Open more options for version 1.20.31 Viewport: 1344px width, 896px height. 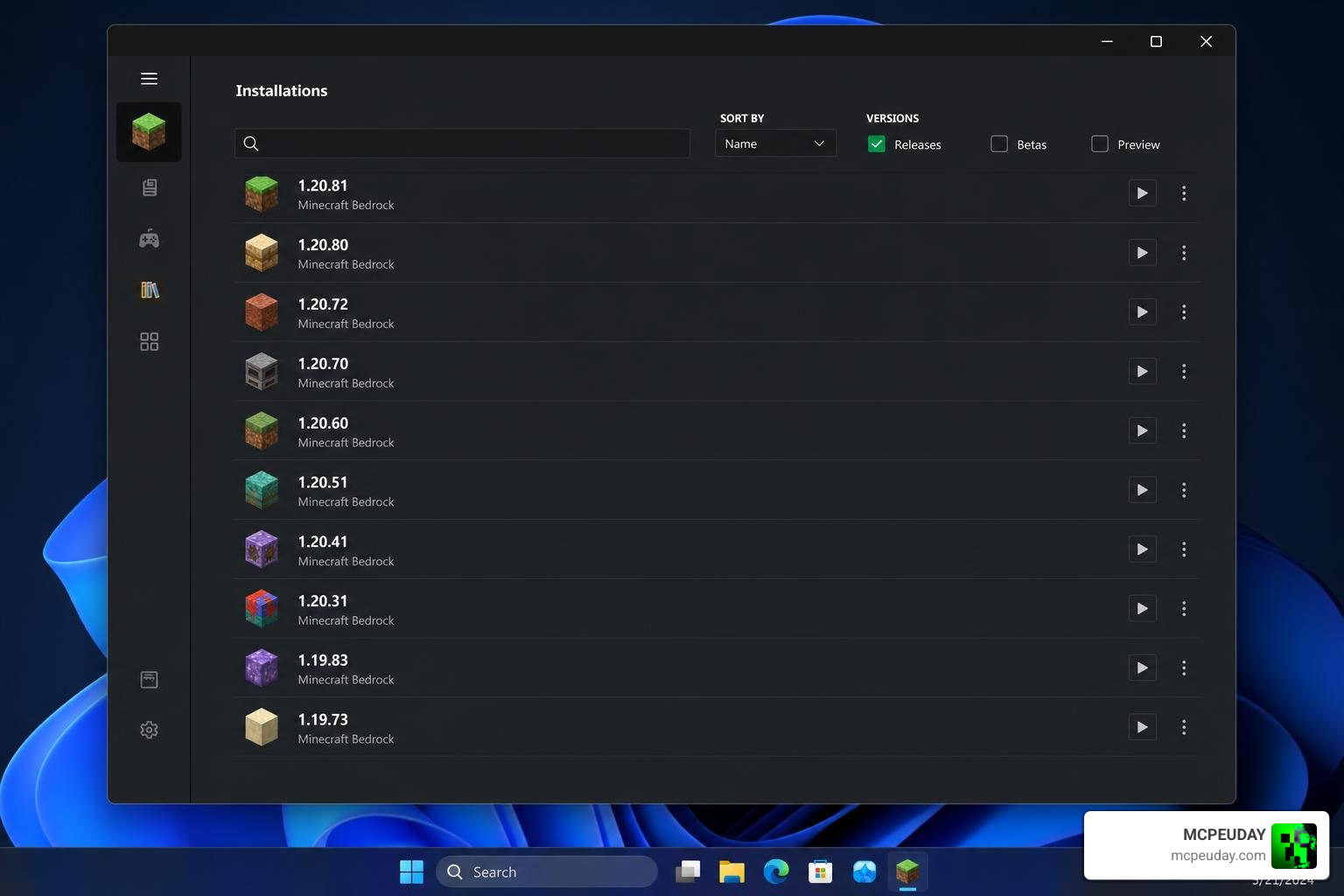click(x=1184, y=609)
